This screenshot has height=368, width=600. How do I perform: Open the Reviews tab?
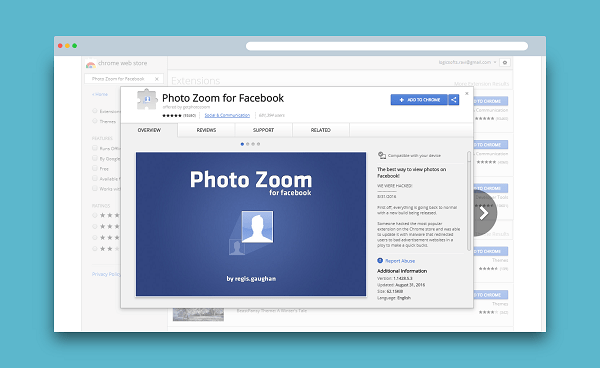(206, 130)
